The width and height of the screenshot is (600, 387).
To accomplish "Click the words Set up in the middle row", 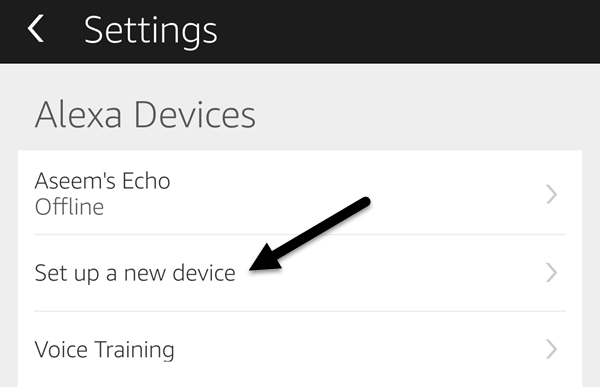I will (67, 274).
